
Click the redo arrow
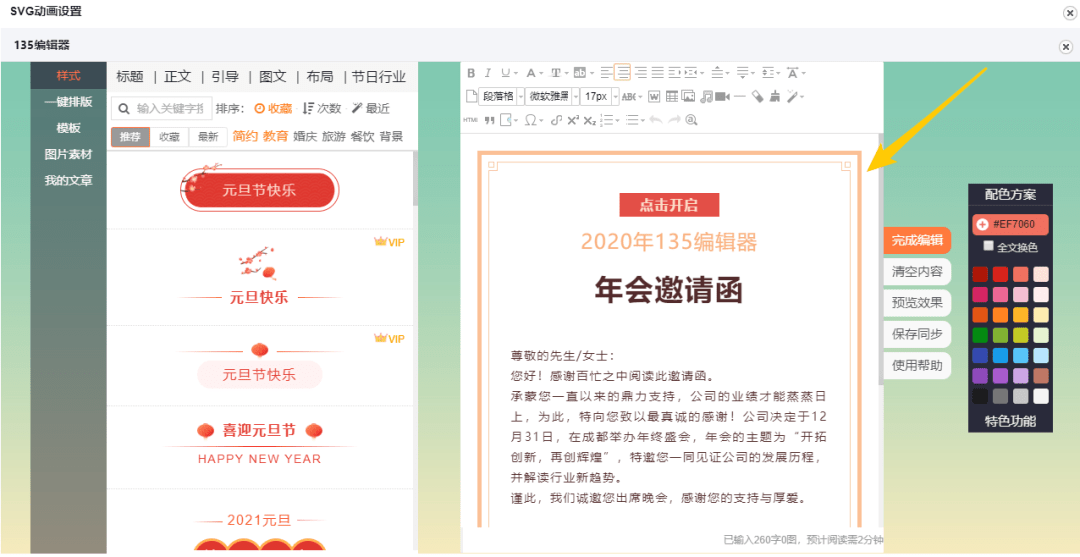pos(674,120)
